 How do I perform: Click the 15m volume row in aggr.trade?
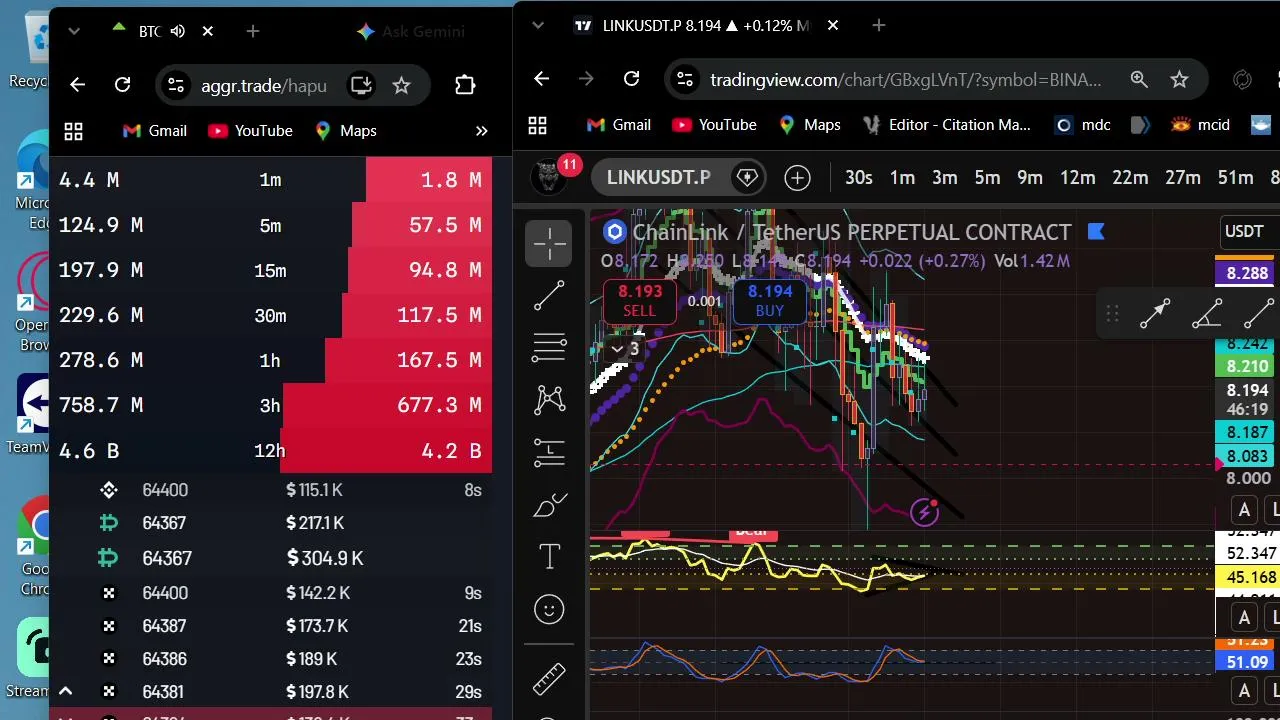coord(271,270)
